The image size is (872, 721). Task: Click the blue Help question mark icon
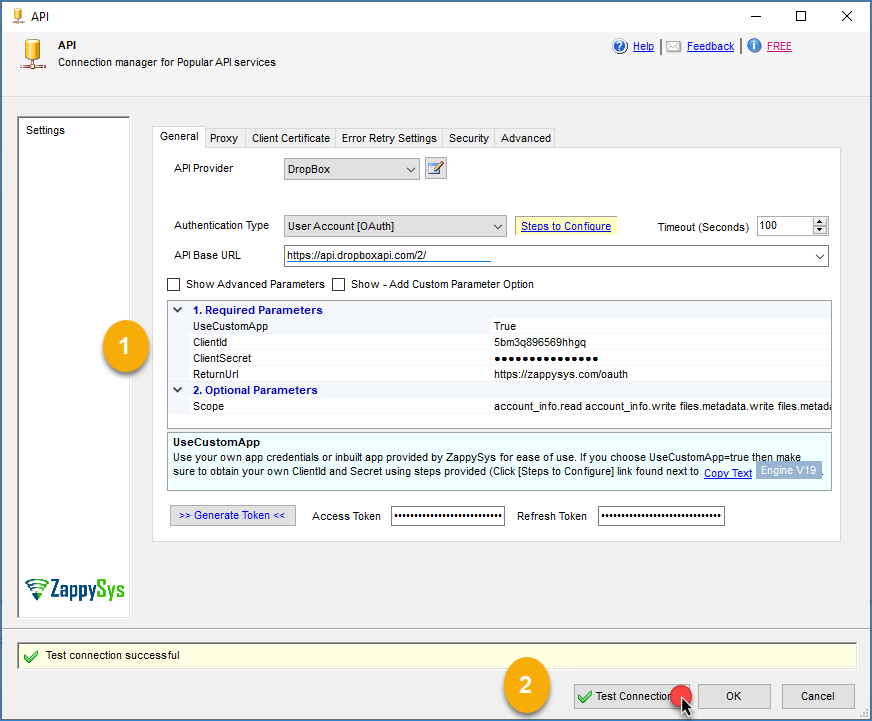[620, 46]
